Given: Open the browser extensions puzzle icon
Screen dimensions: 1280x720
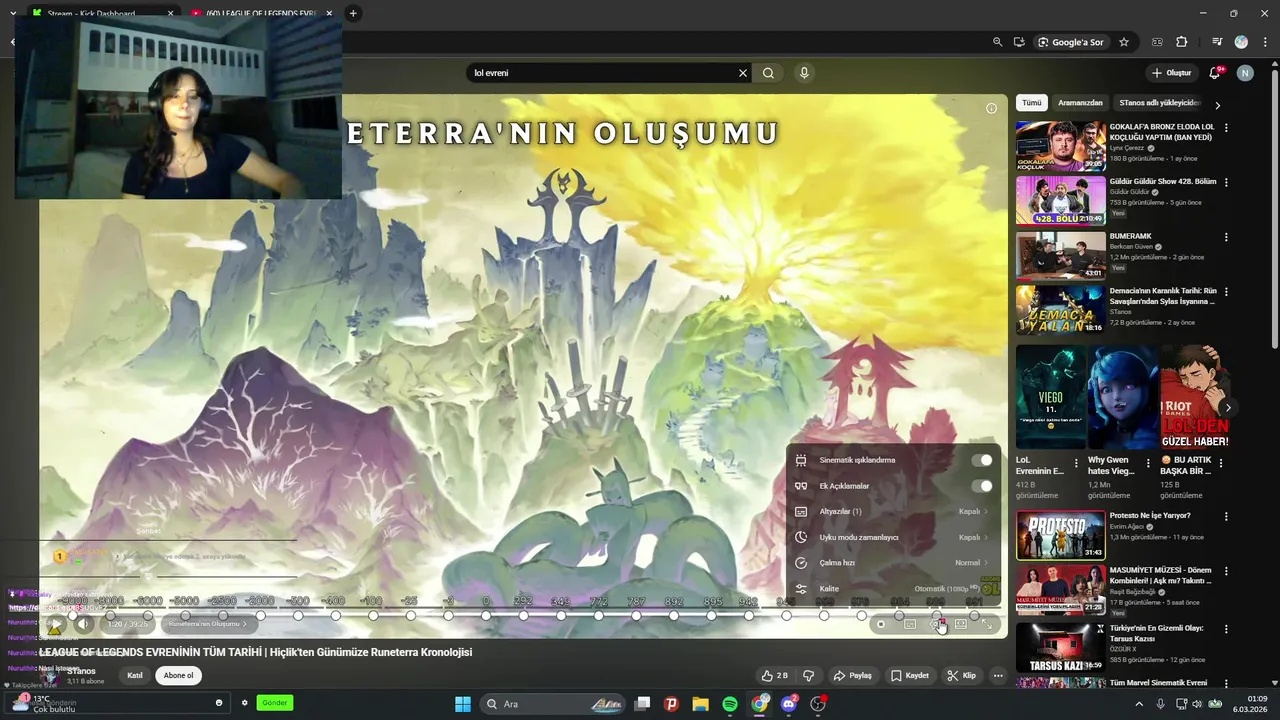Looking at the screenshot, I should (1182, 42).
